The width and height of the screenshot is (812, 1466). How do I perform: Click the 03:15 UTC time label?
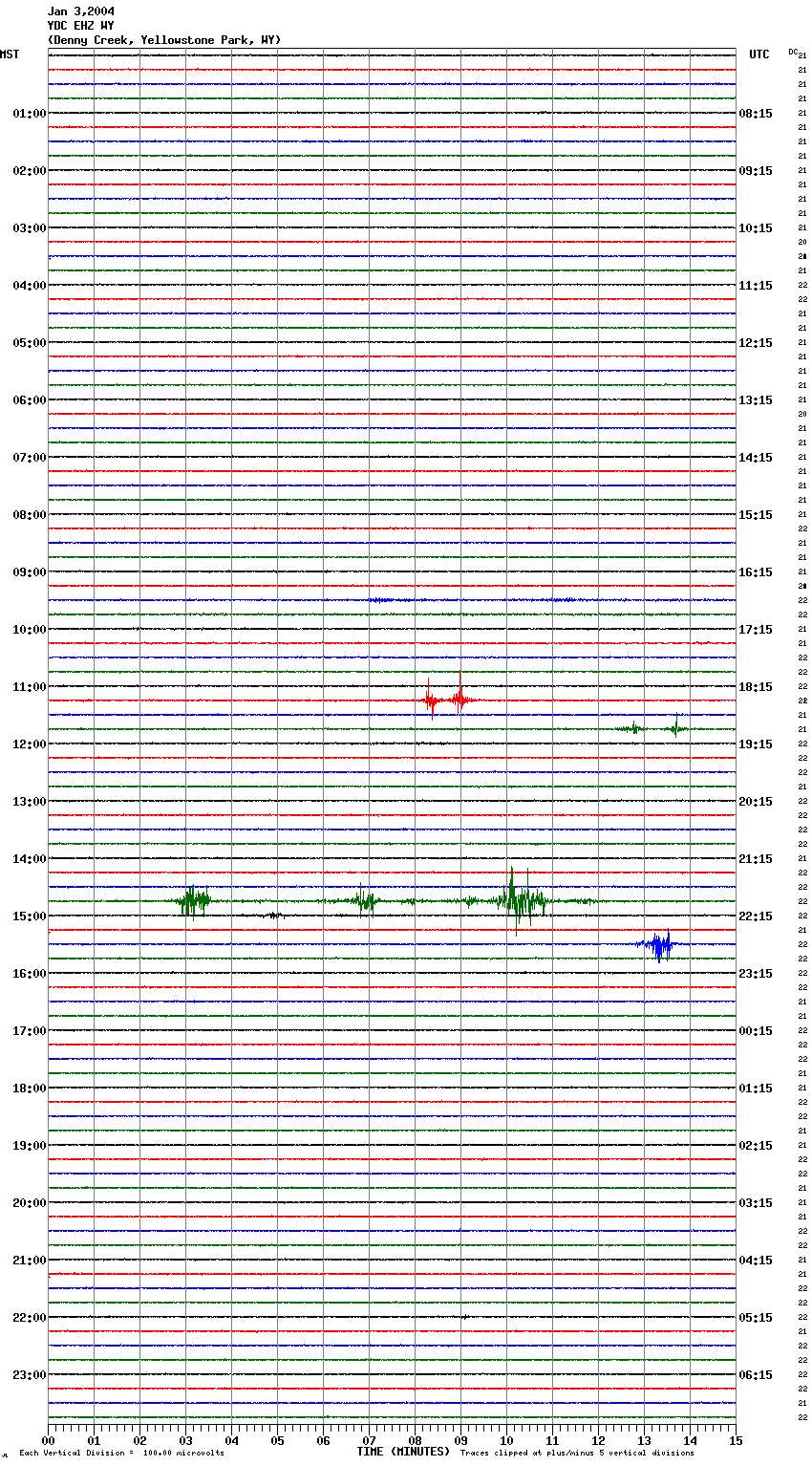click(756, 1203)
